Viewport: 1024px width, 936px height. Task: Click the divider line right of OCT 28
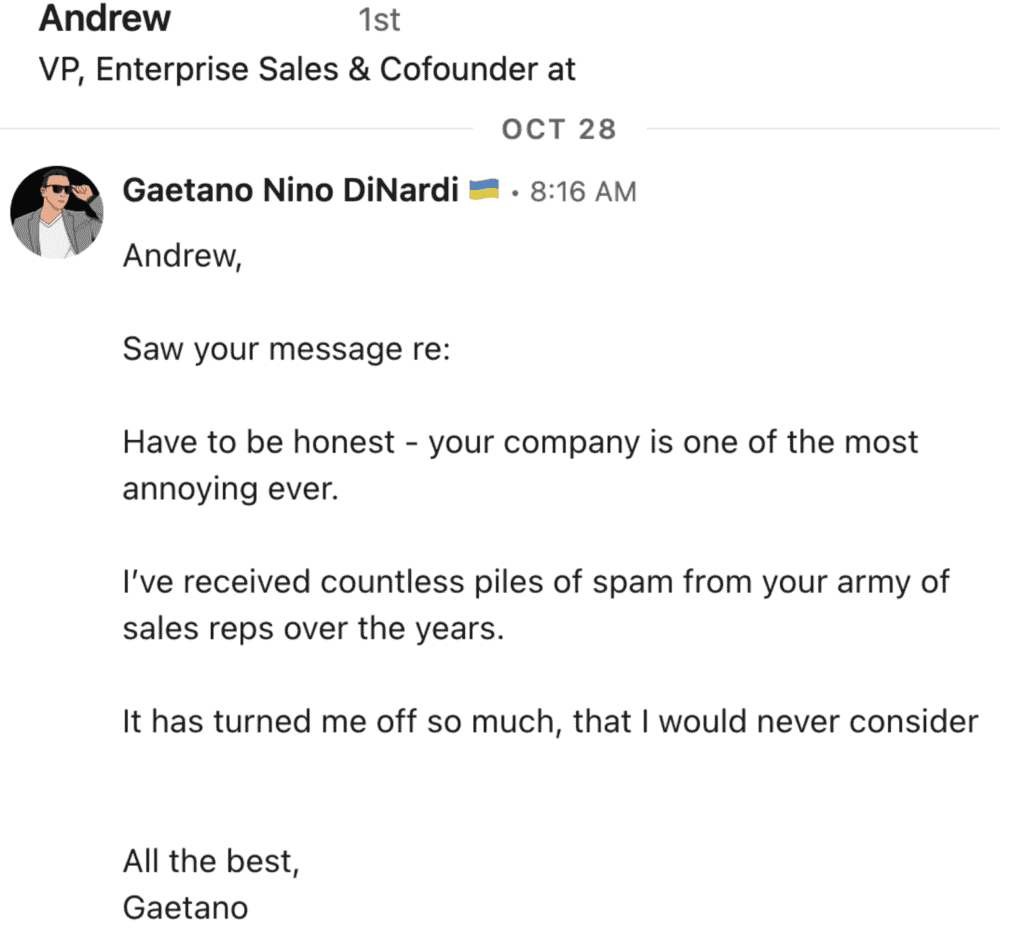[820, 129]
